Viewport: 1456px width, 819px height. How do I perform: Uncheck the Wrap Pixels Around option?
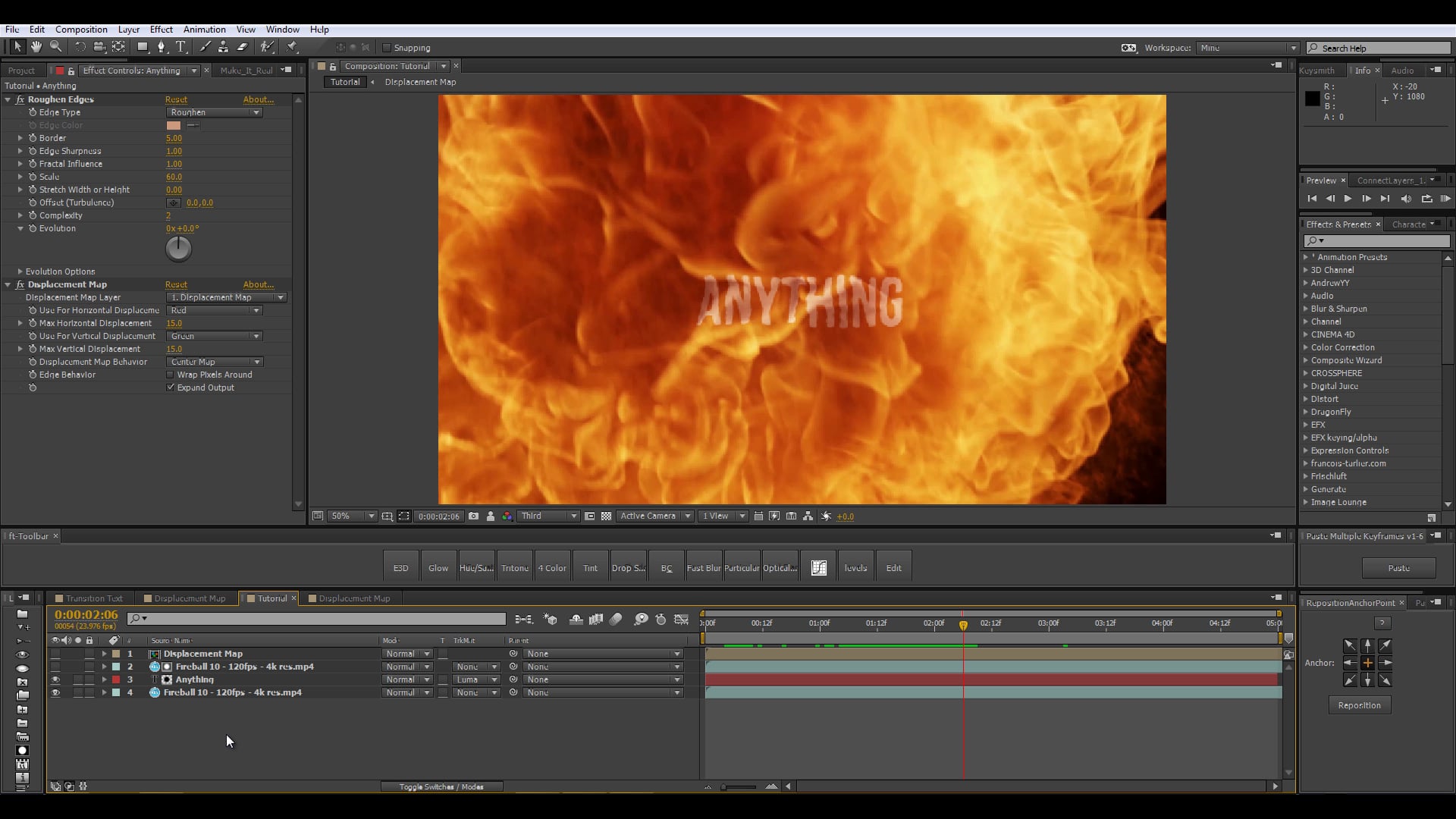(x=171, y=375)
